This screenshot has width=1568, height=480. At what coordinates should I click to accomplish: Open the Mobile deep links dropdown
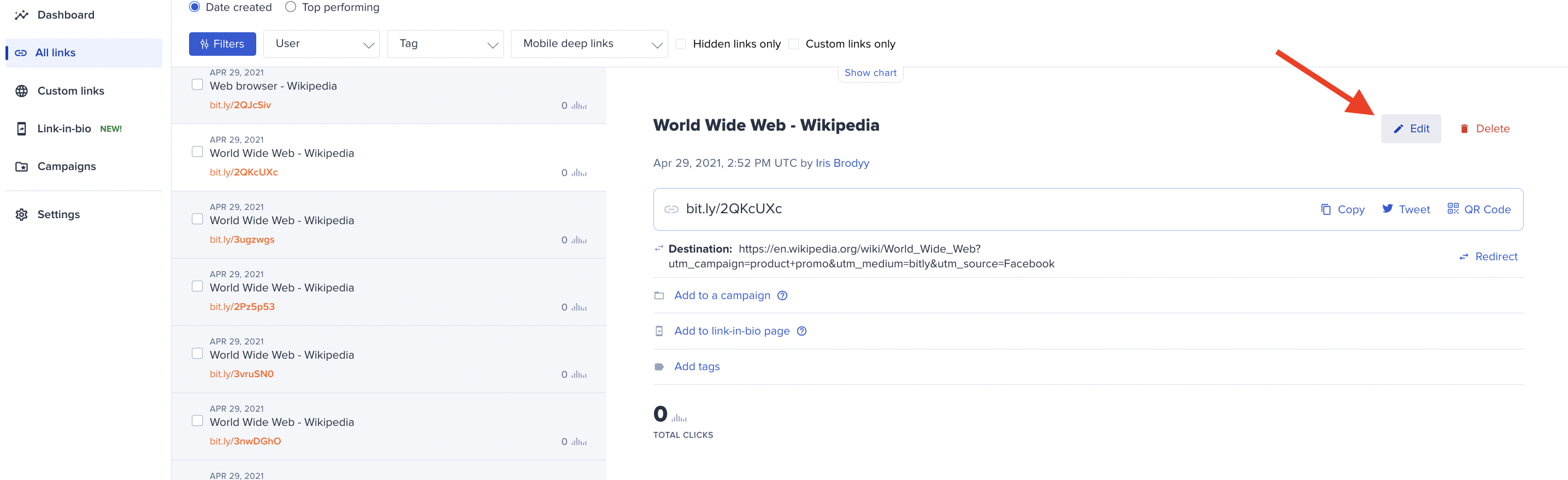(588, 44)
